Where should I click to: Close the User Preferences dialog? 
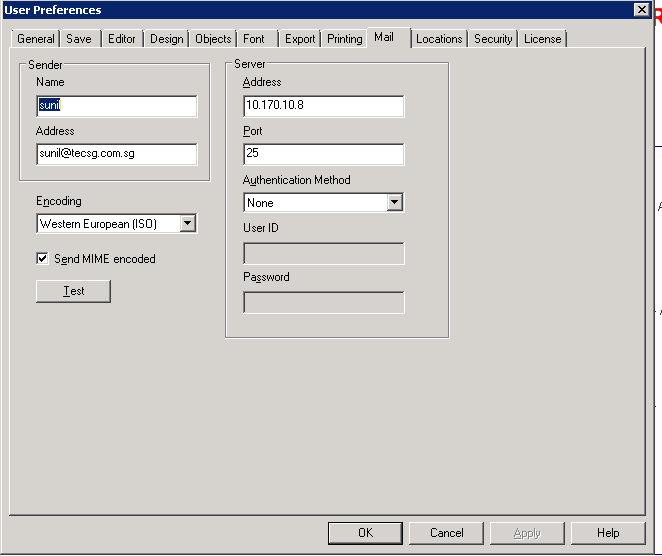coord(642,10)
